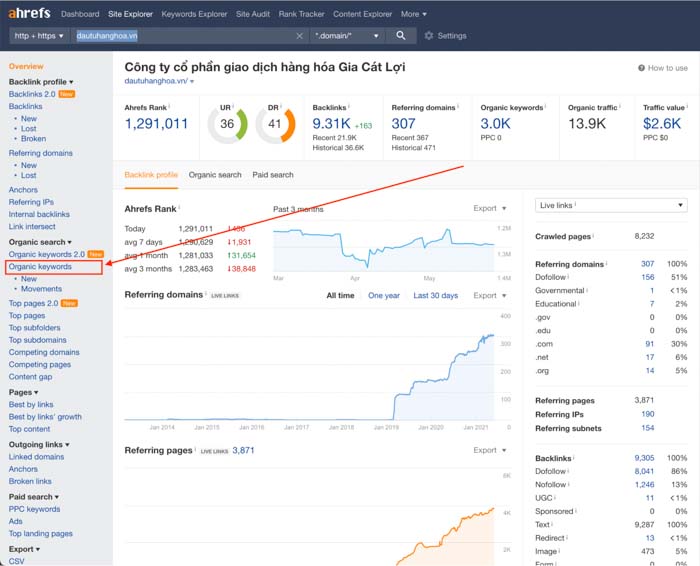Open Linked domains in the sidebar
Screen dimensions: 700x566
click(36, 457)
